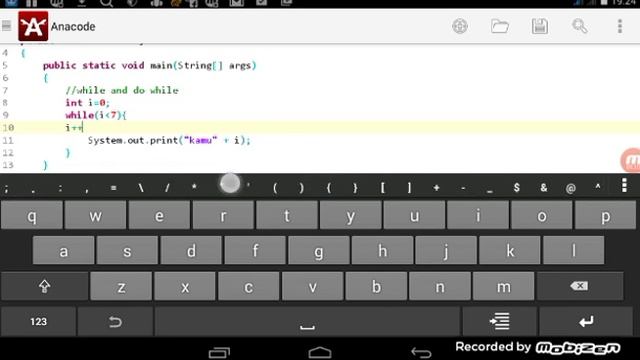Tap the undo key on keyboard
Viewport: 640px width, 360px height.
point(115,322)
